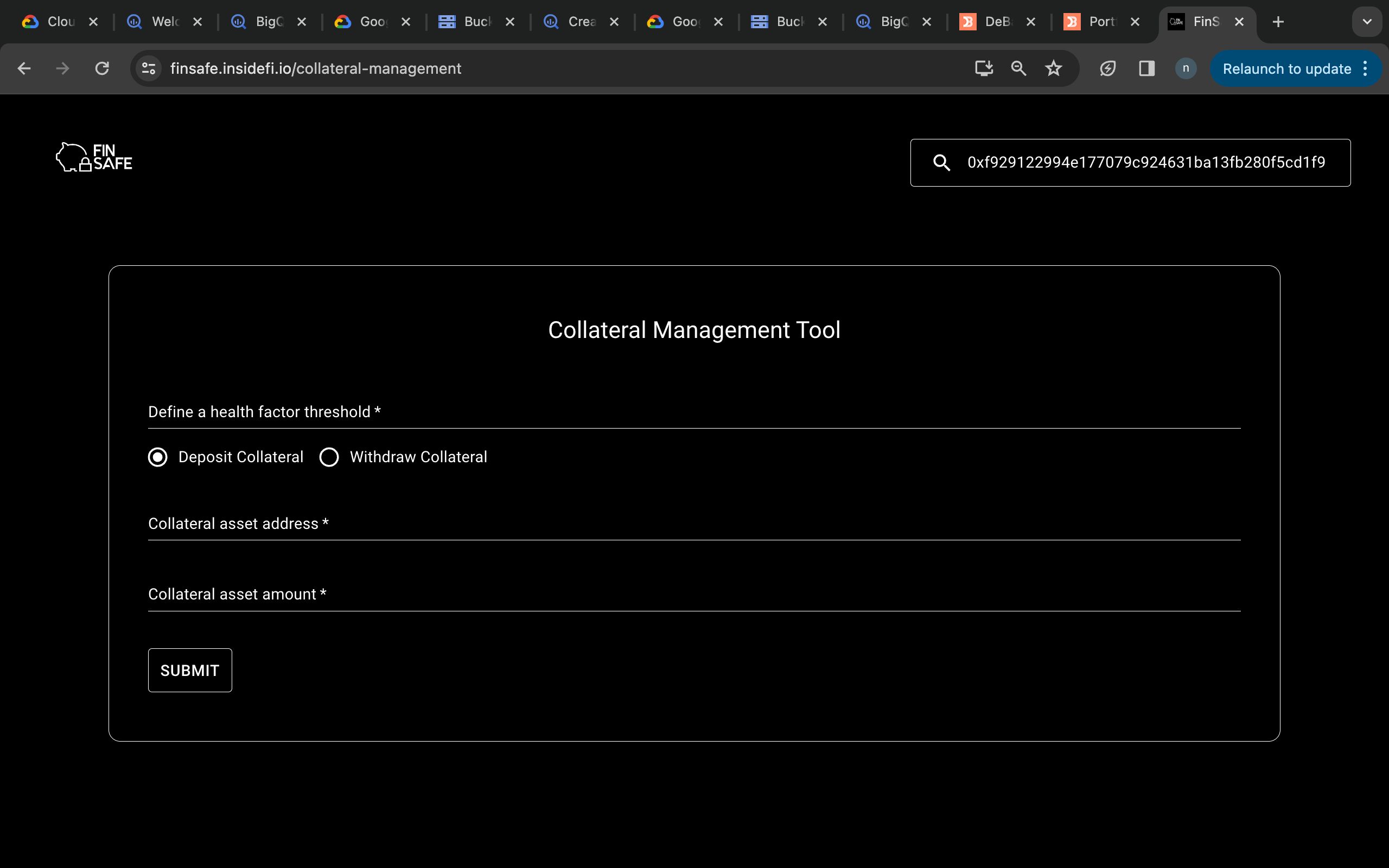Go forward in browser history
Viewport: 1389px width, 868px height.
(x=62, y=69)
